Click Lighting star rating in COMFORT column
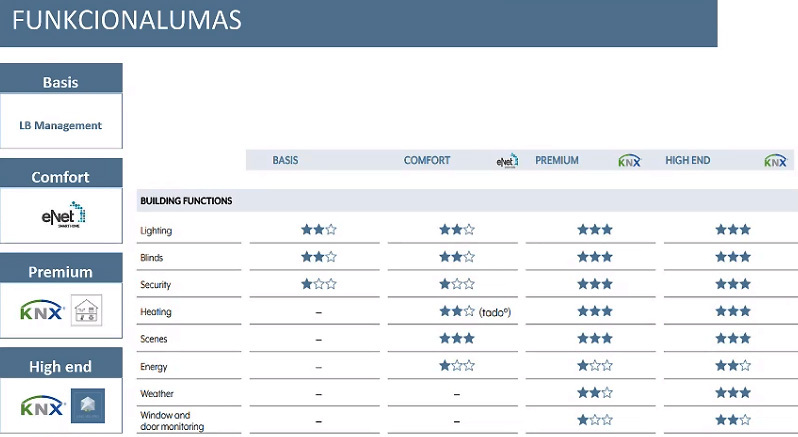The image size is (798, 437). (x=457, y=229)
